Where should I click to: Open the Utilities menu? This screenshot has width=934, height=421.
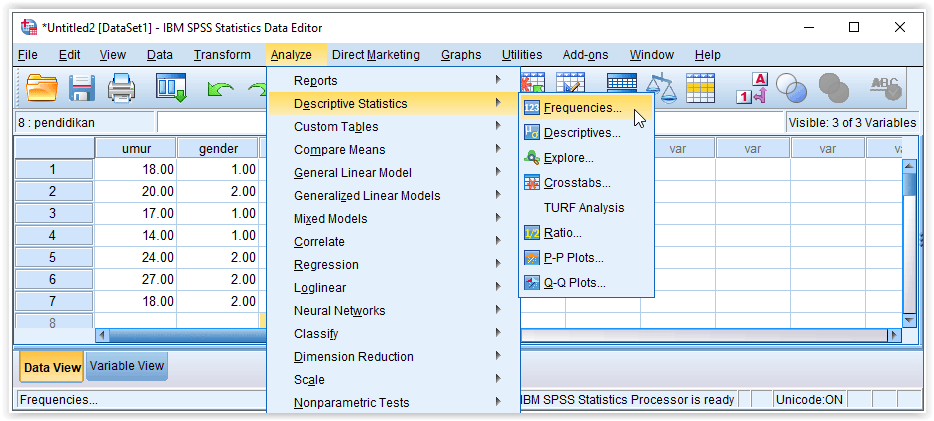coord(522,55)
